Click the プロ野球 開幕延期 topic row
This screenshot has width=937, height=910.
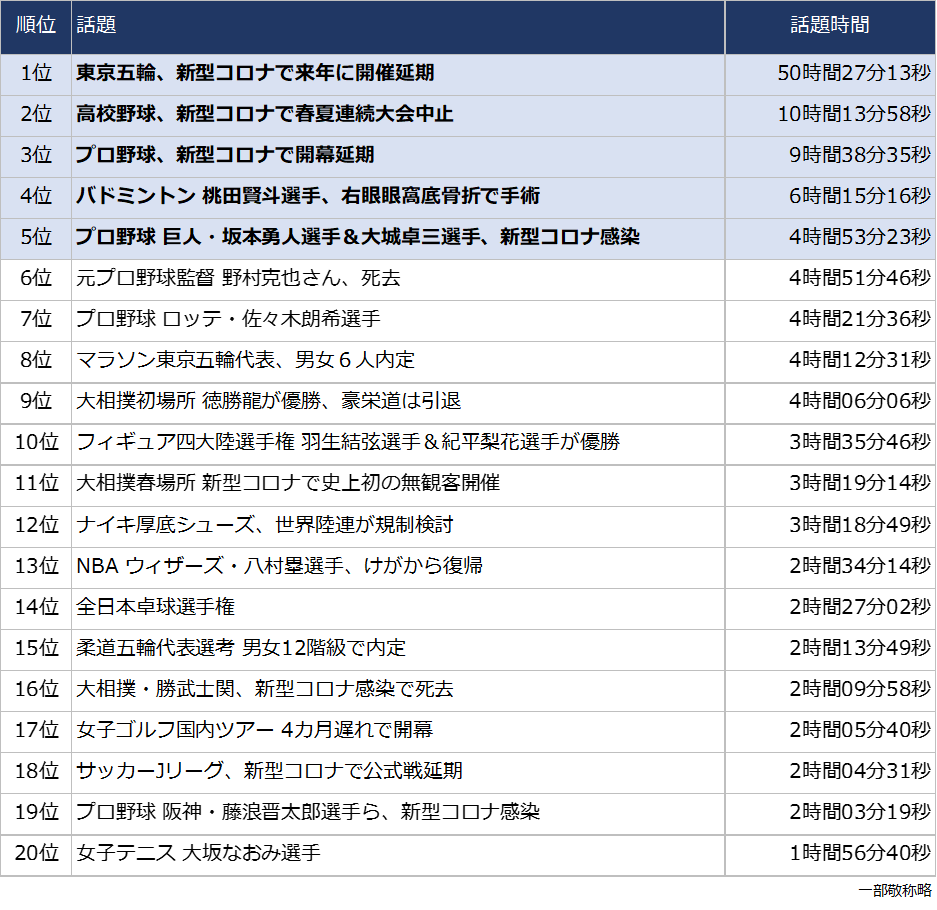click(x=225, y=156)
